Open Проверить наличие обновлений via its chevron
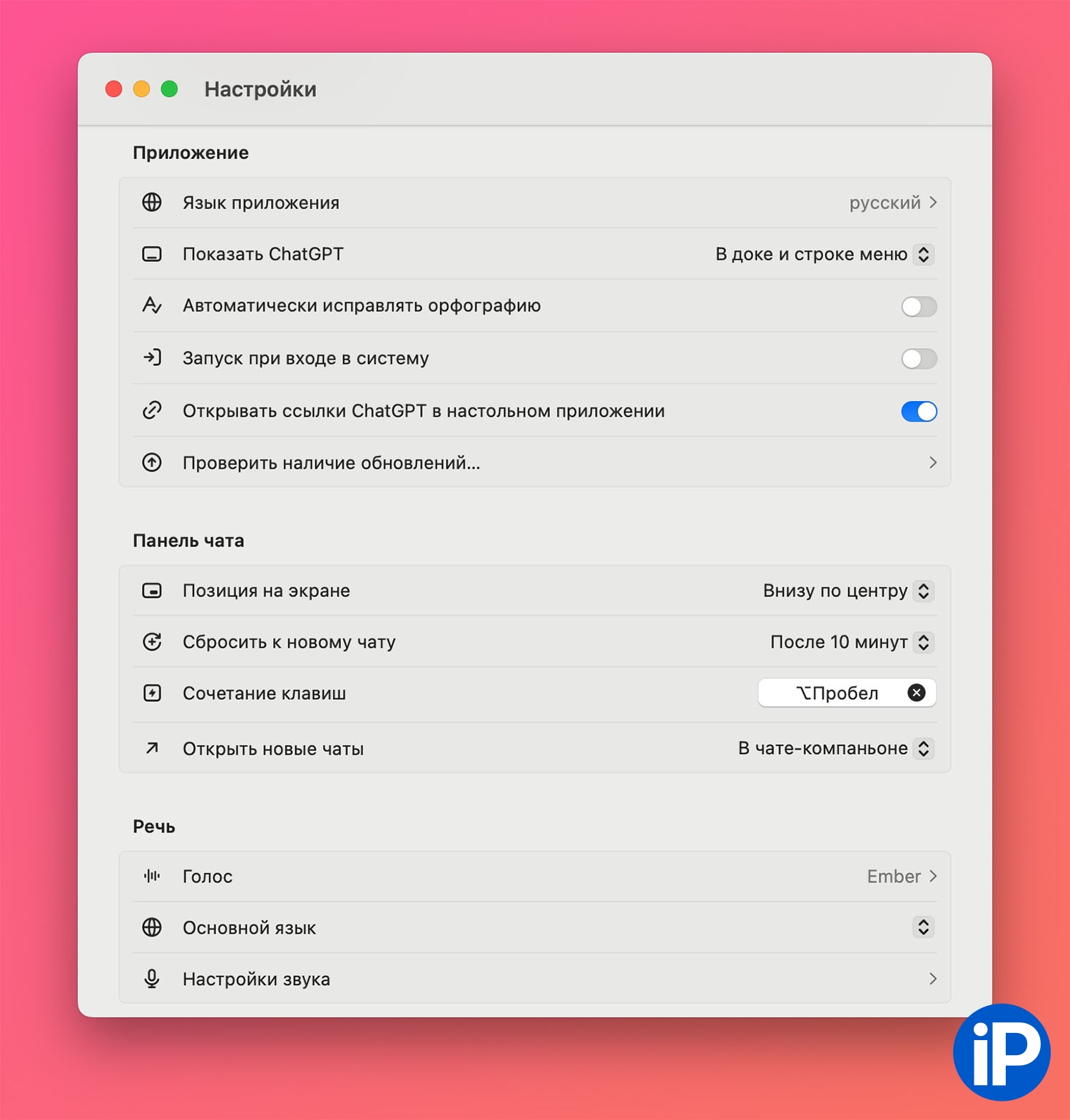 tap(933, 462)
